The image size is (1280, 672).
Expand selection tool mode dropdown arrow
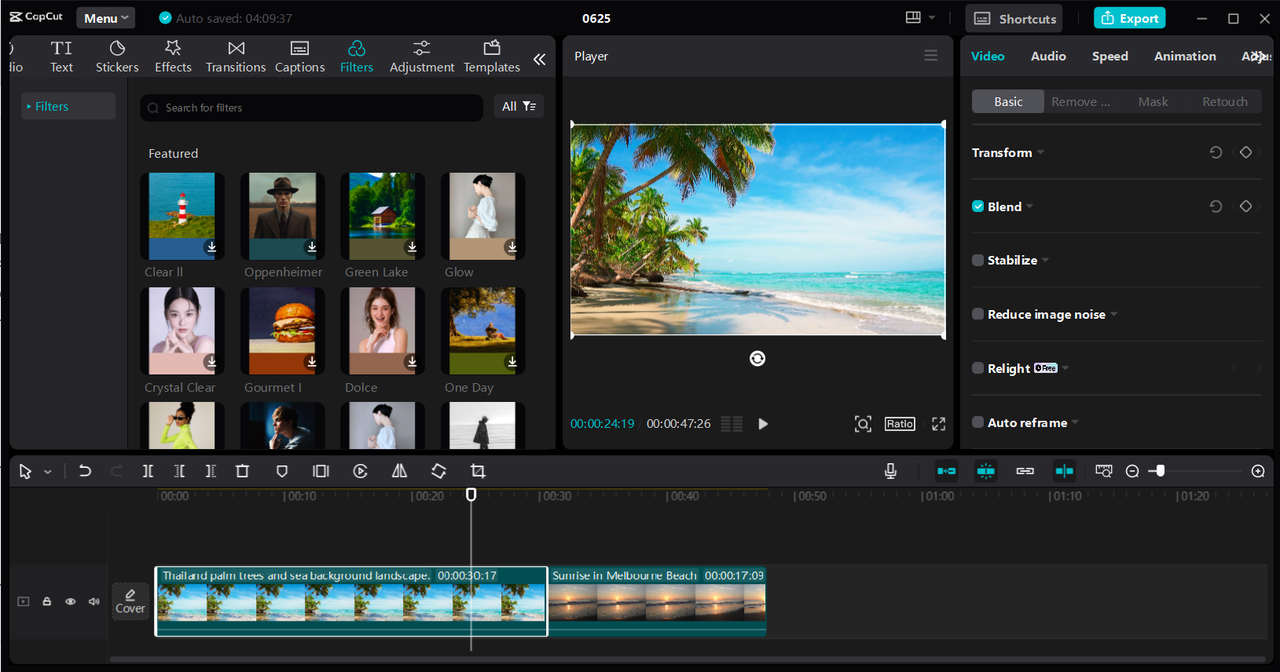[x=47, y=472]
